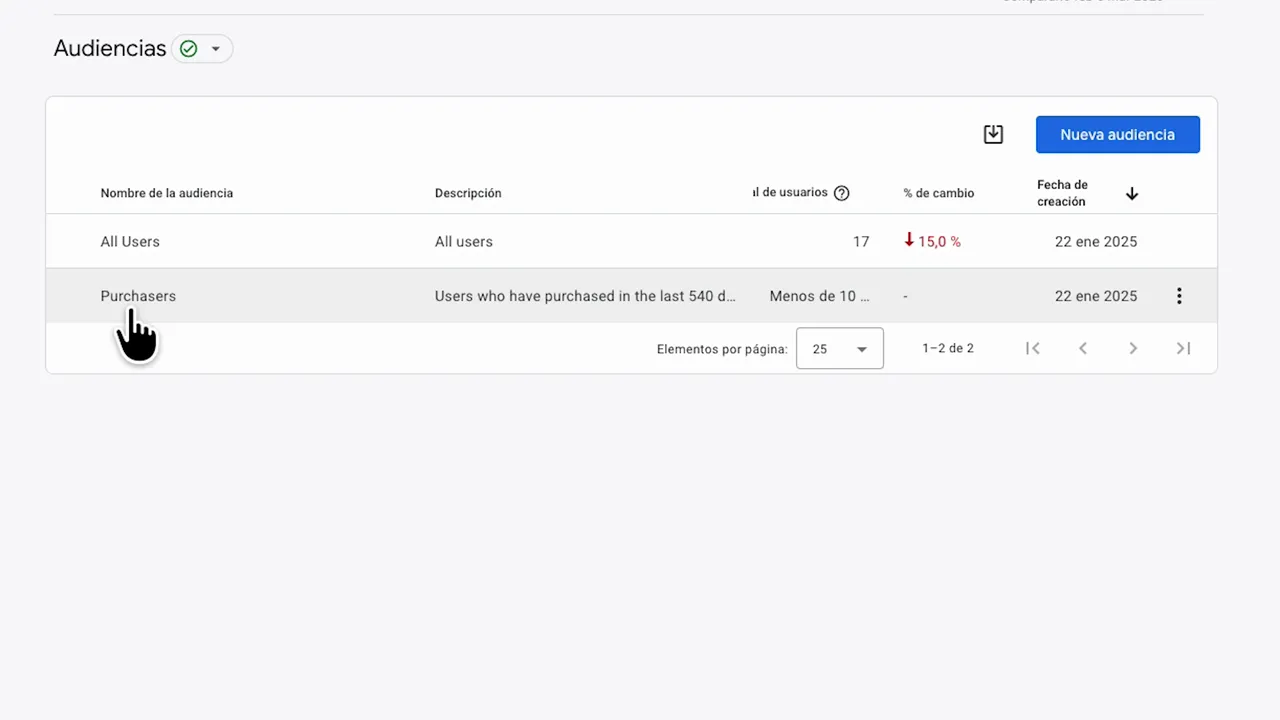This screenshot has height=720, width=1280.
Task: Click the Elementos por página label
Action: 722,349
